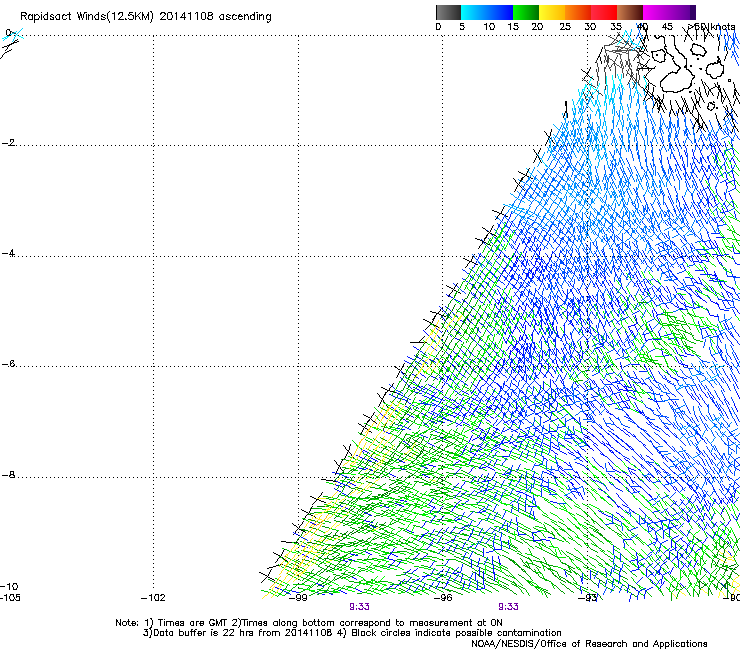The width and height of the screenshot is (740, 650).
Task: Click the color scale label '35'
Action: coord(616,27)
